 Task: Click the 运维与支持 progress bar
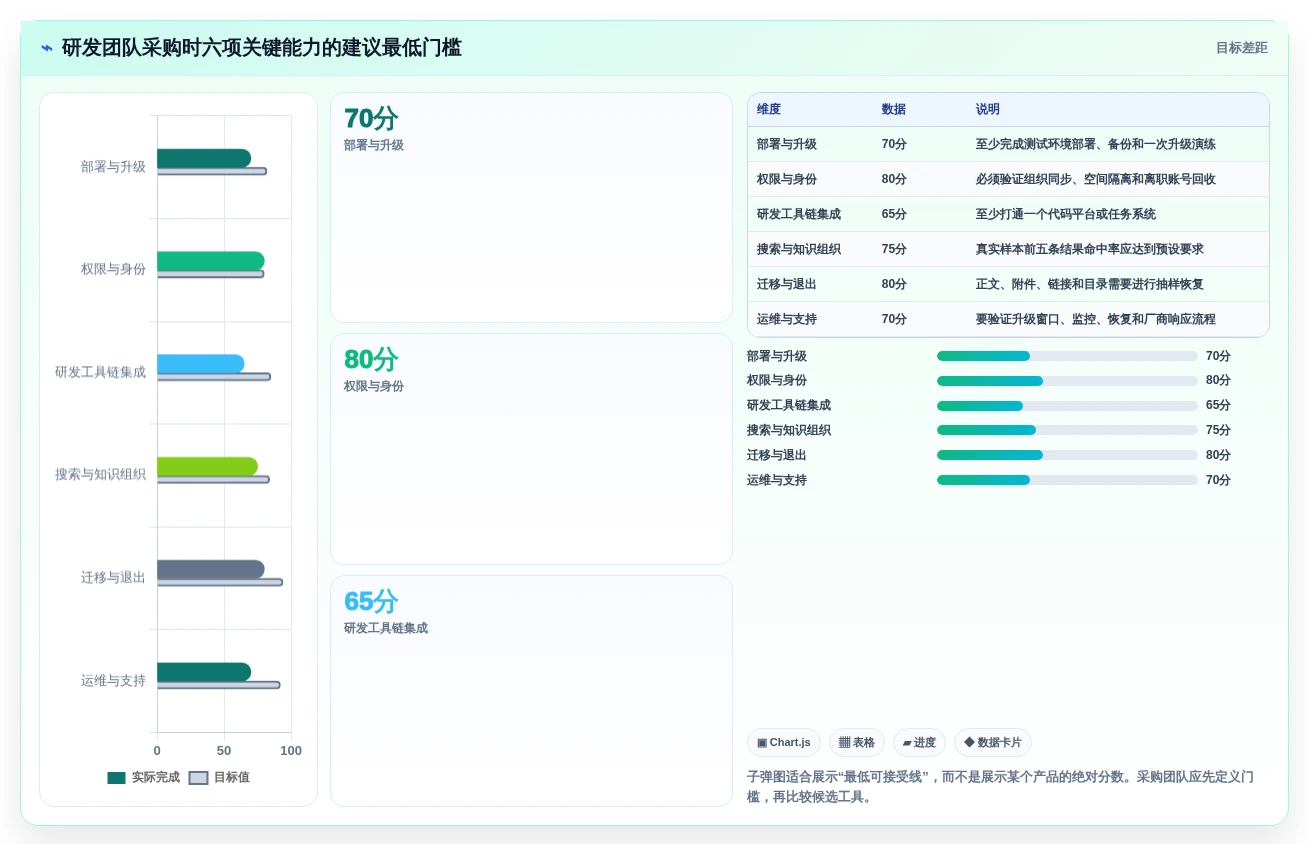pos(1067,480)
